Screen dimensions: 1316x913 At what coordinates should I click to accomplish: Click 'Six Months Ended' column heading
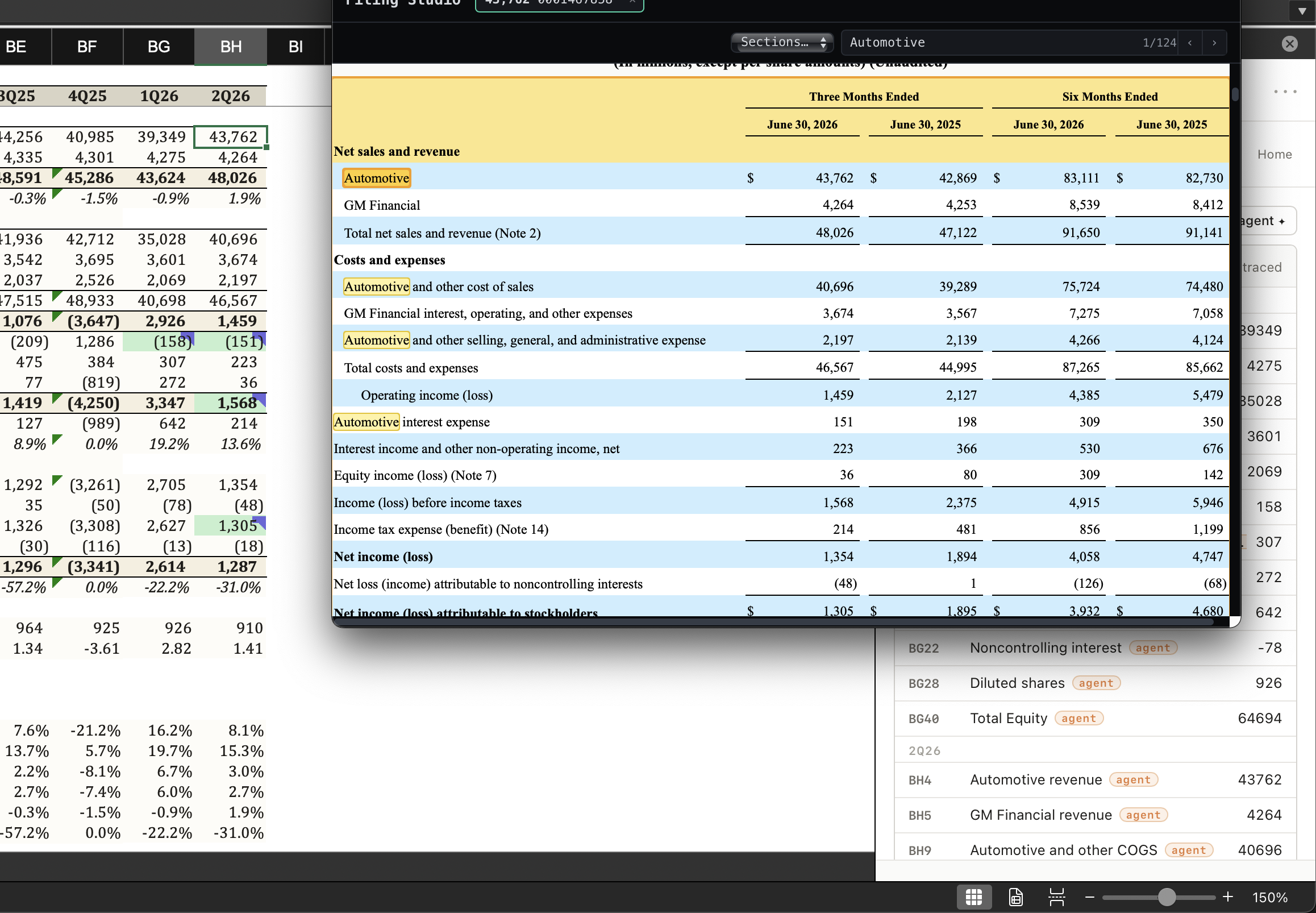pos(1110,97)
